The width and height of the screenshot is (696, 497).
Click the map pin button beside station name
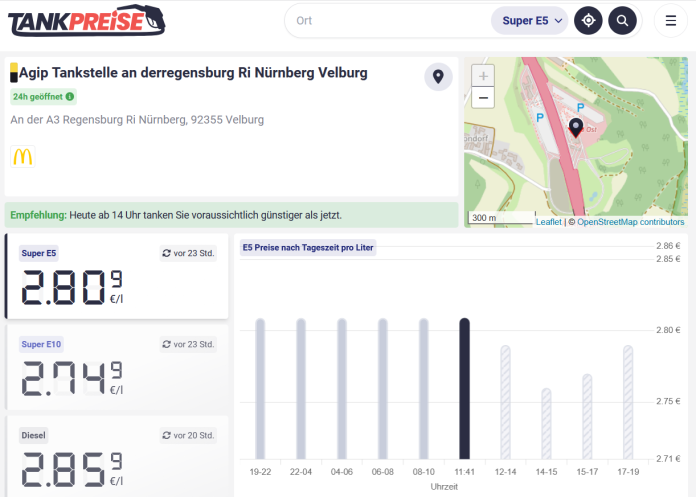(x=438, y=77)
